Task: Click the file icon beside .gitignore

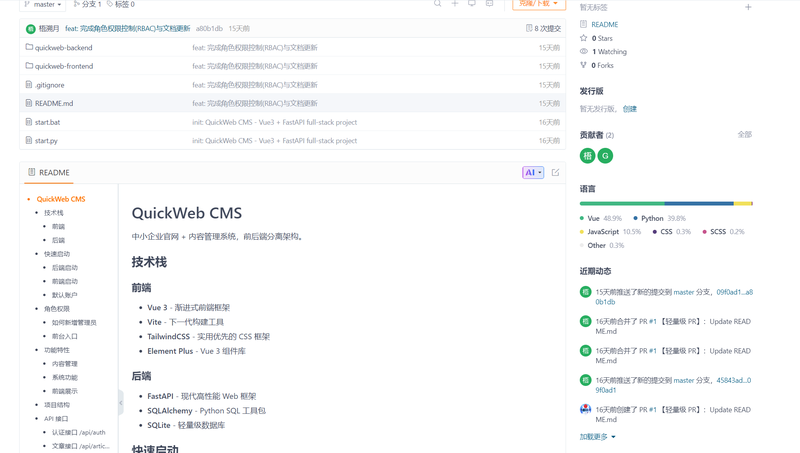Action: (29, 84)
